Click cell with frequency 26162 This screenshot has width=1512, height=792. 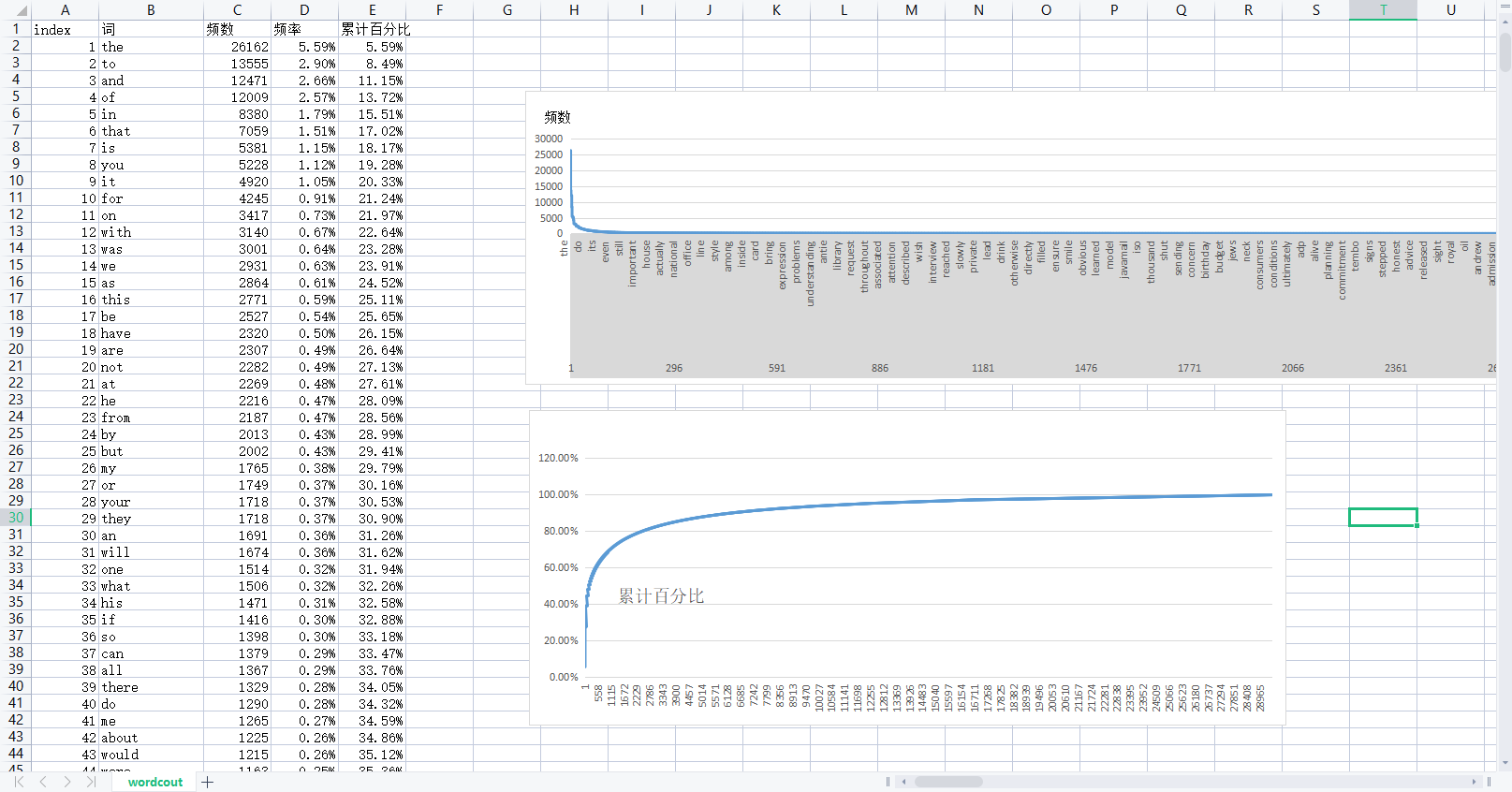point(237,46)
